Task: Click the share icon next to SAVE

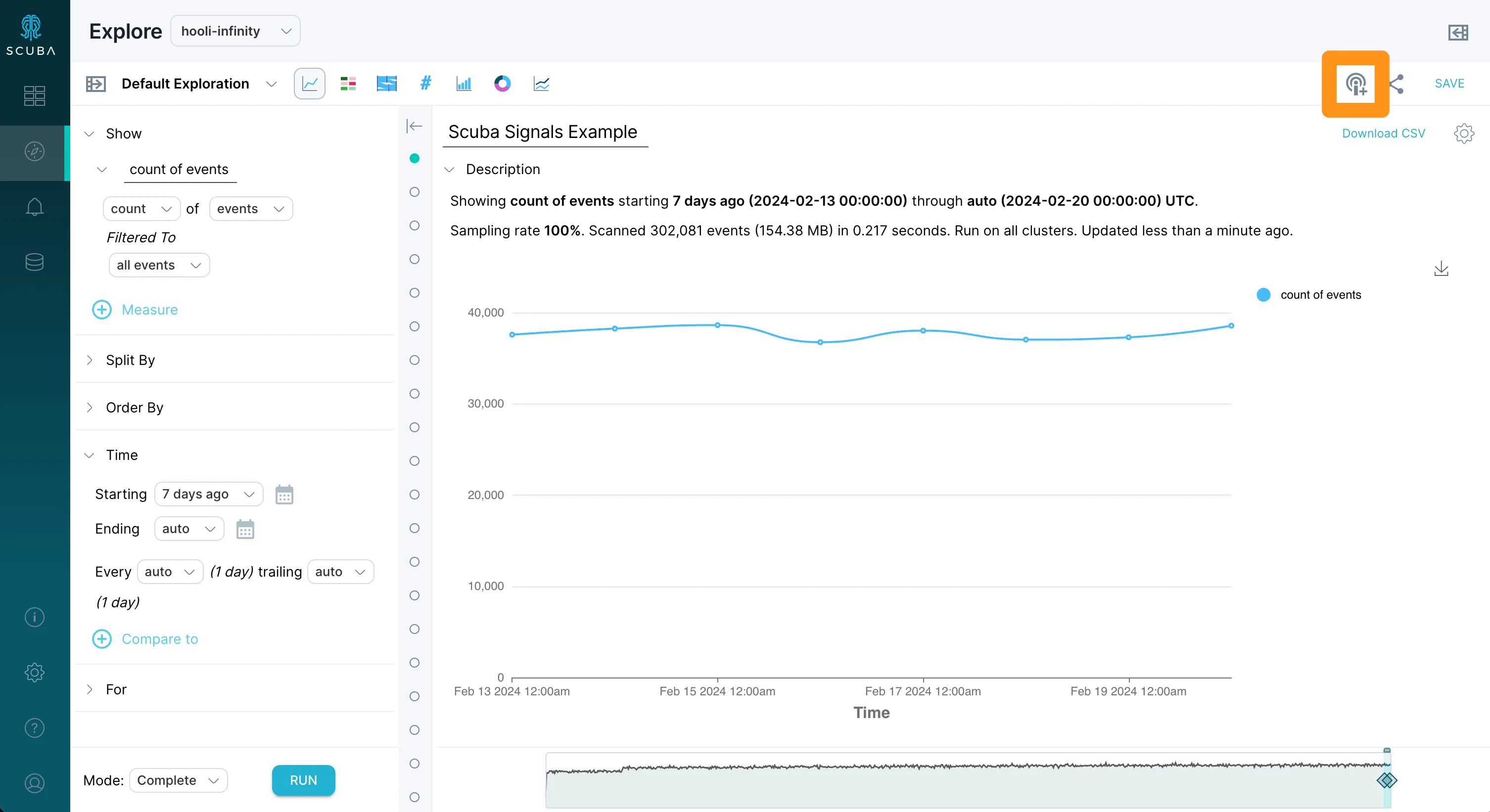Action: pos(1397,84)
